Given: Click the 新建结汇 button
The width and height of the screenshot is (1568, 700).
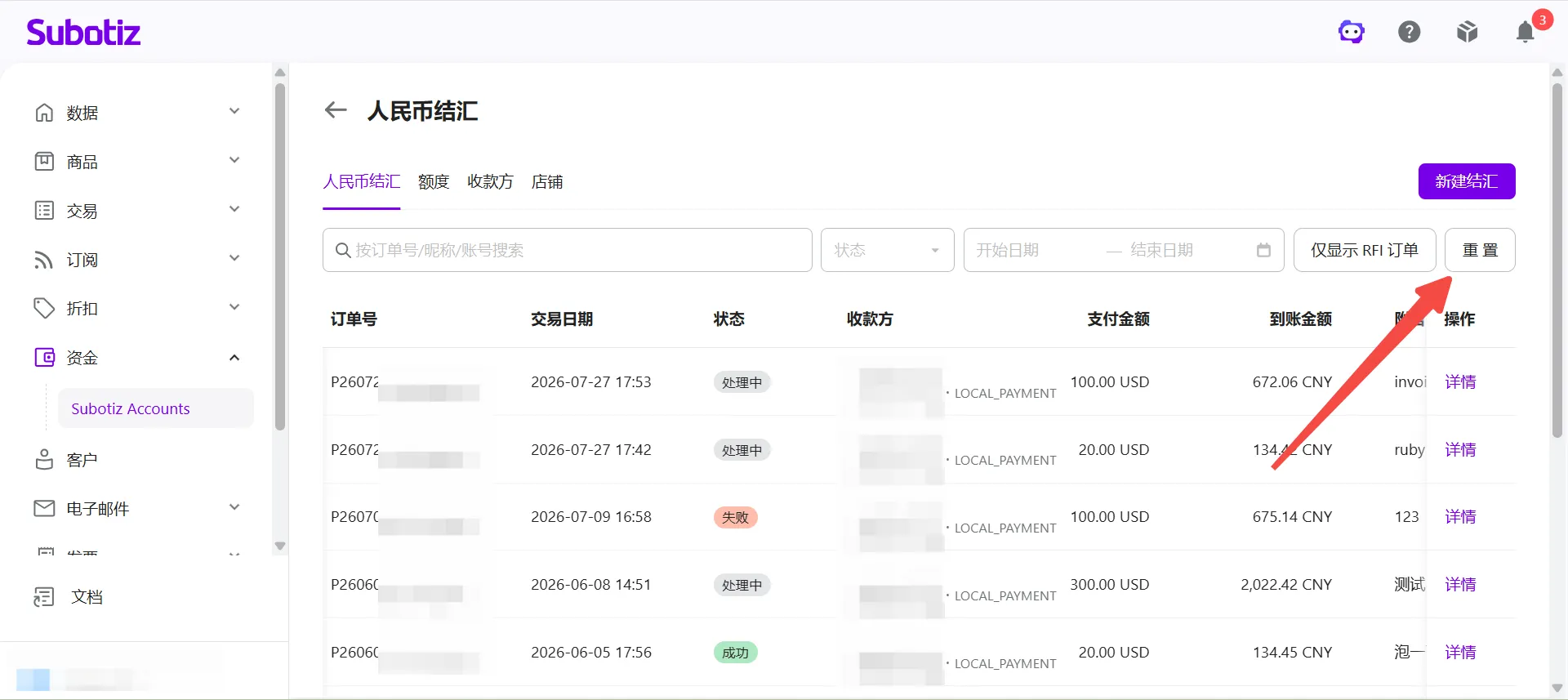Looking at the screenshot, I should tap(1467, 181).
